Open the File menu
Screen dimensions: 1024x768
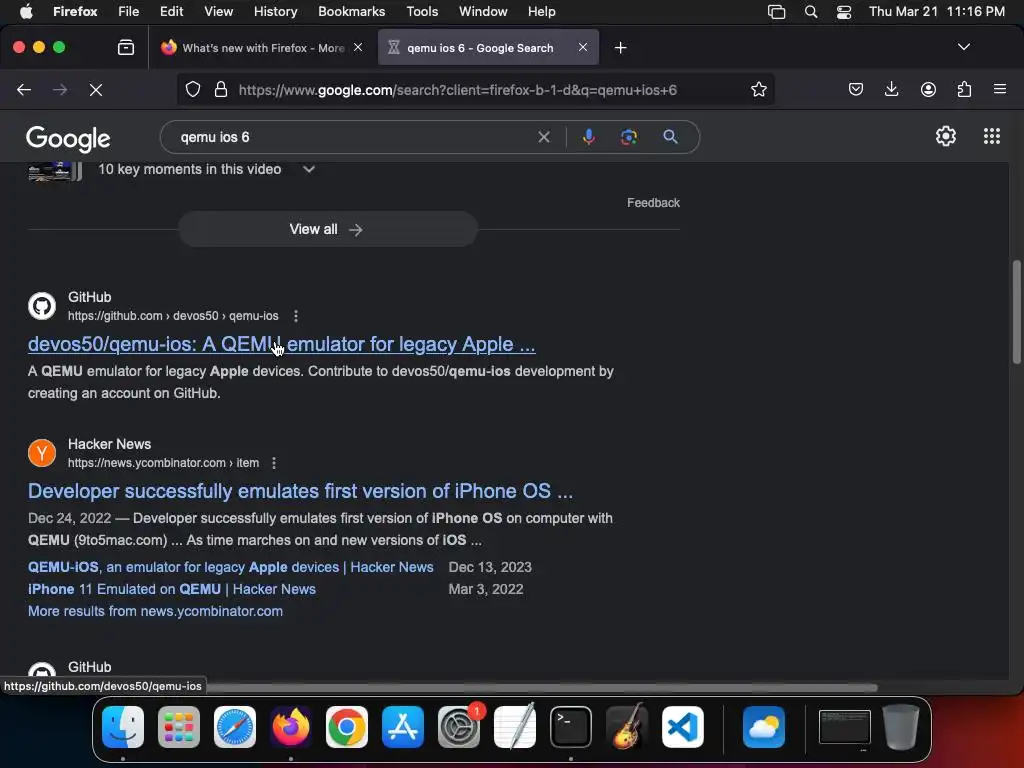point(128,12)
